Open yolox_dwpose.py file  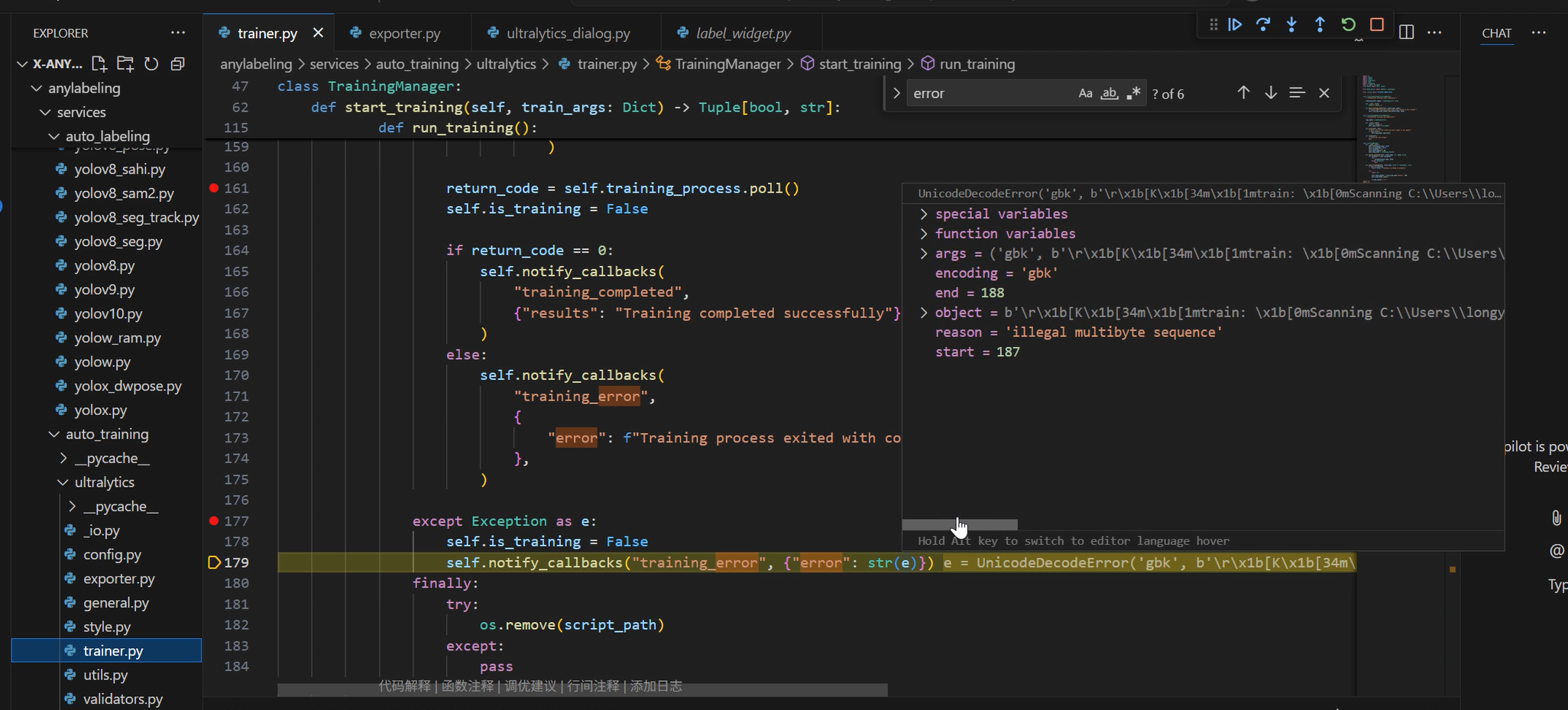pyautogui.click(x=128, y=386)
